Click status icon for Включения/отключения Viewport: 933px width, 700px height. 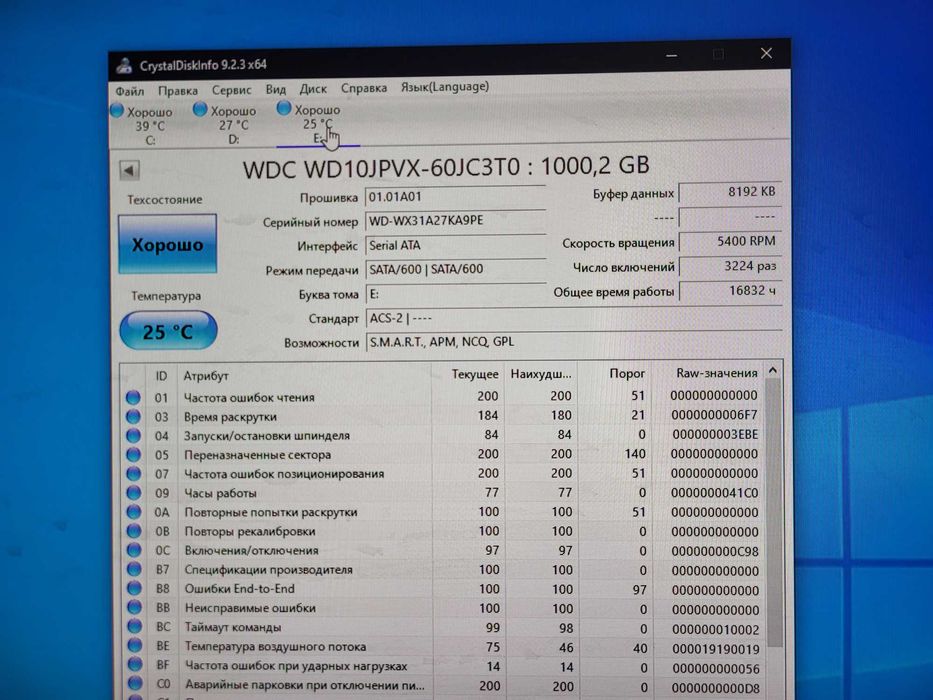[x=134, y=550]
